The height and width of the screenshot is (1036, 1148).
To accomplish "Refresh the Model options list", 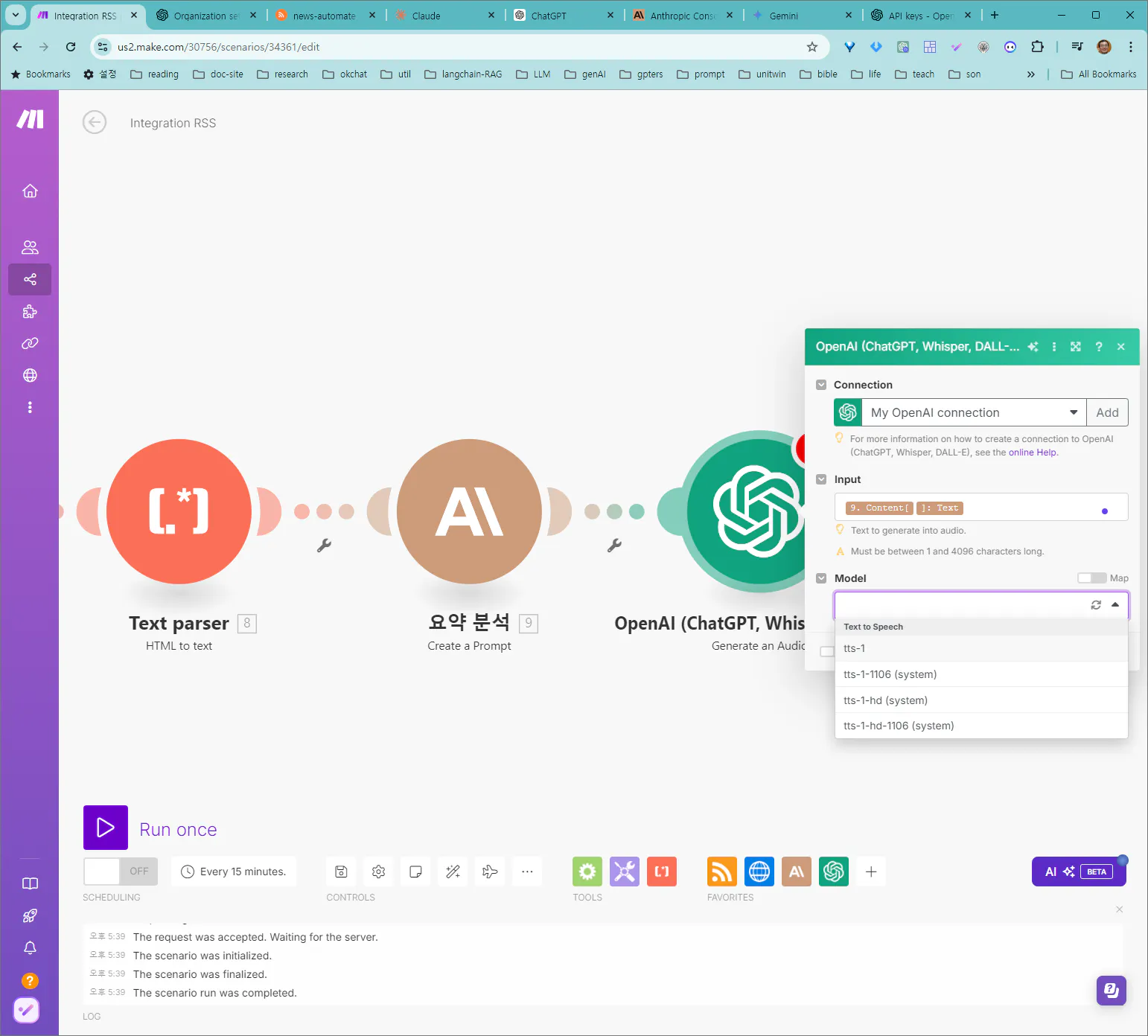I will click(x=1096, y=605).
